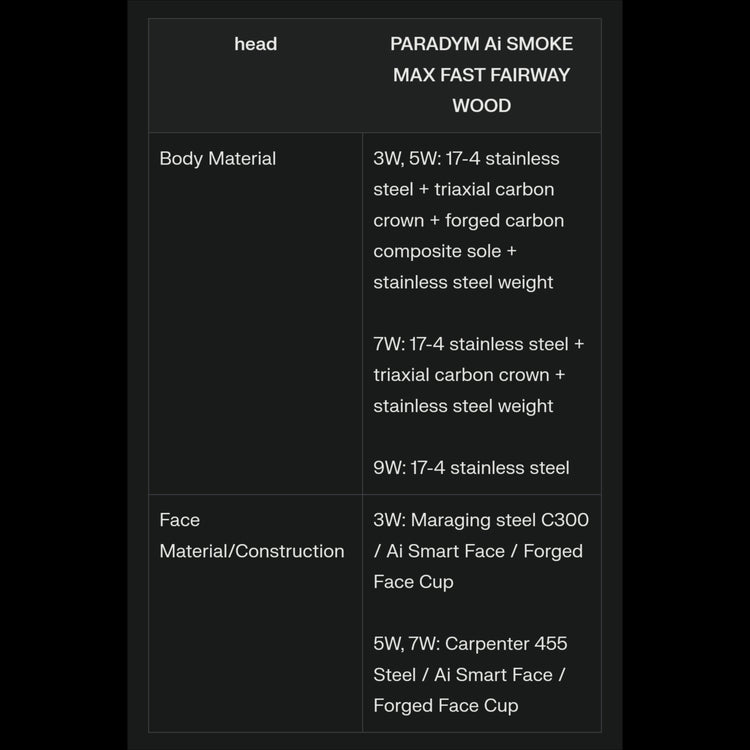Click the "/ Ai Smart Face / Forged" line

(x=478, y=551)
